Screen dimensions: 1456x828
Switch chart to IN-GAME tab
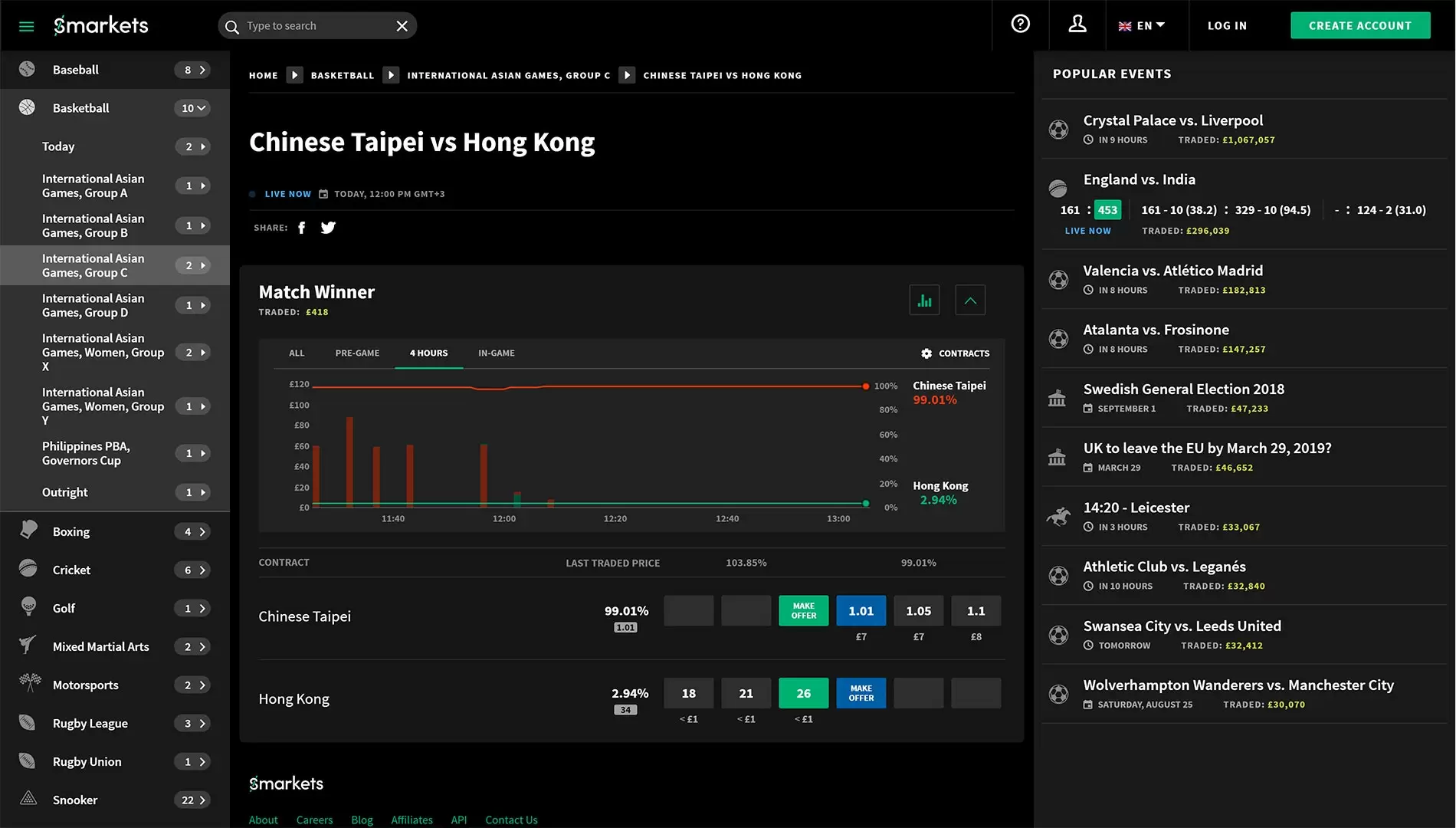coord(497,353)
